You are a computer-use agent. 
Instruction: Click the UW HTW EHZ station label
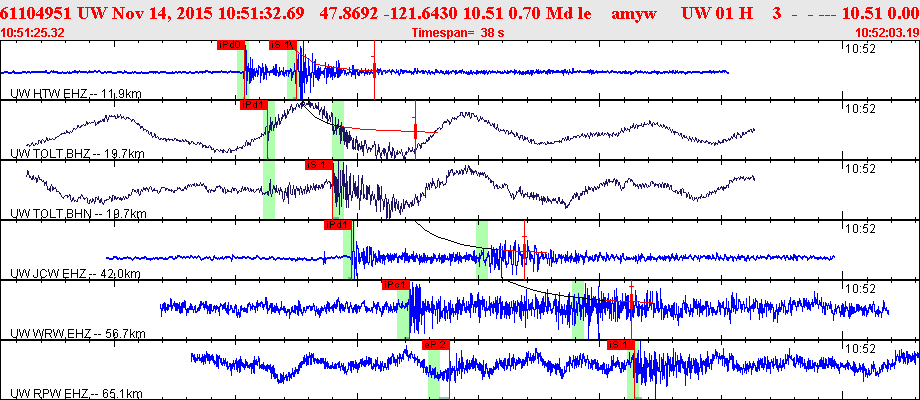[76, 94]
